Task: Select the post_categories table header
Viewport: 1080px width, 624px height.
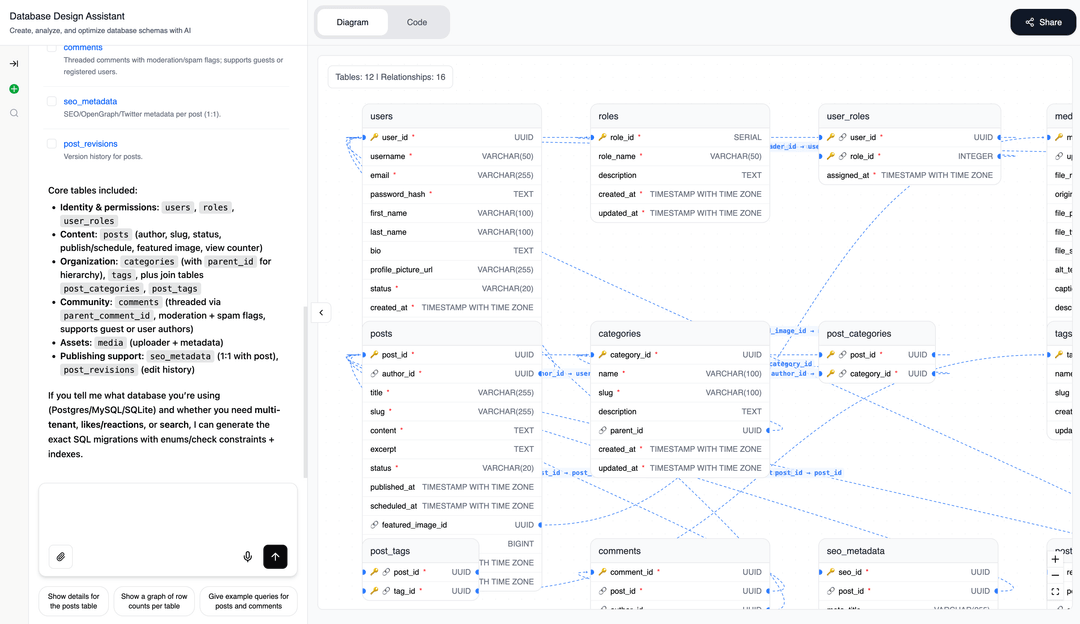Action: click(x=877, y=333)
